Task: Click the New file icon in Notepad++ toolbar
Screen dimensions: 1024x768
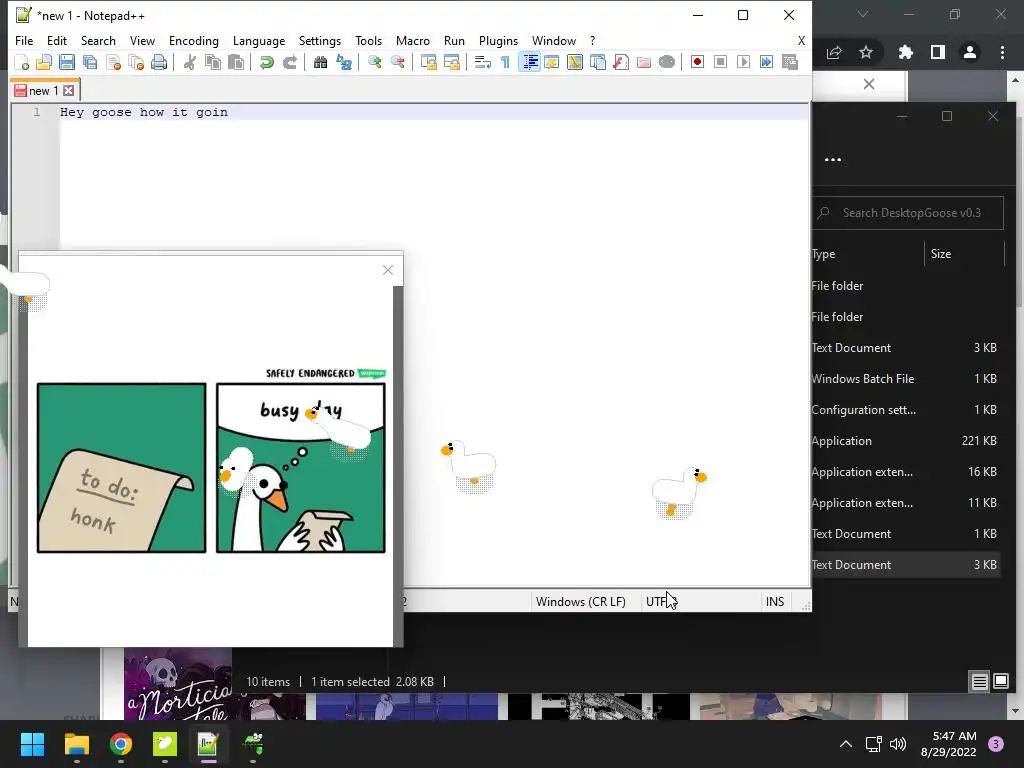Action: 22,62
